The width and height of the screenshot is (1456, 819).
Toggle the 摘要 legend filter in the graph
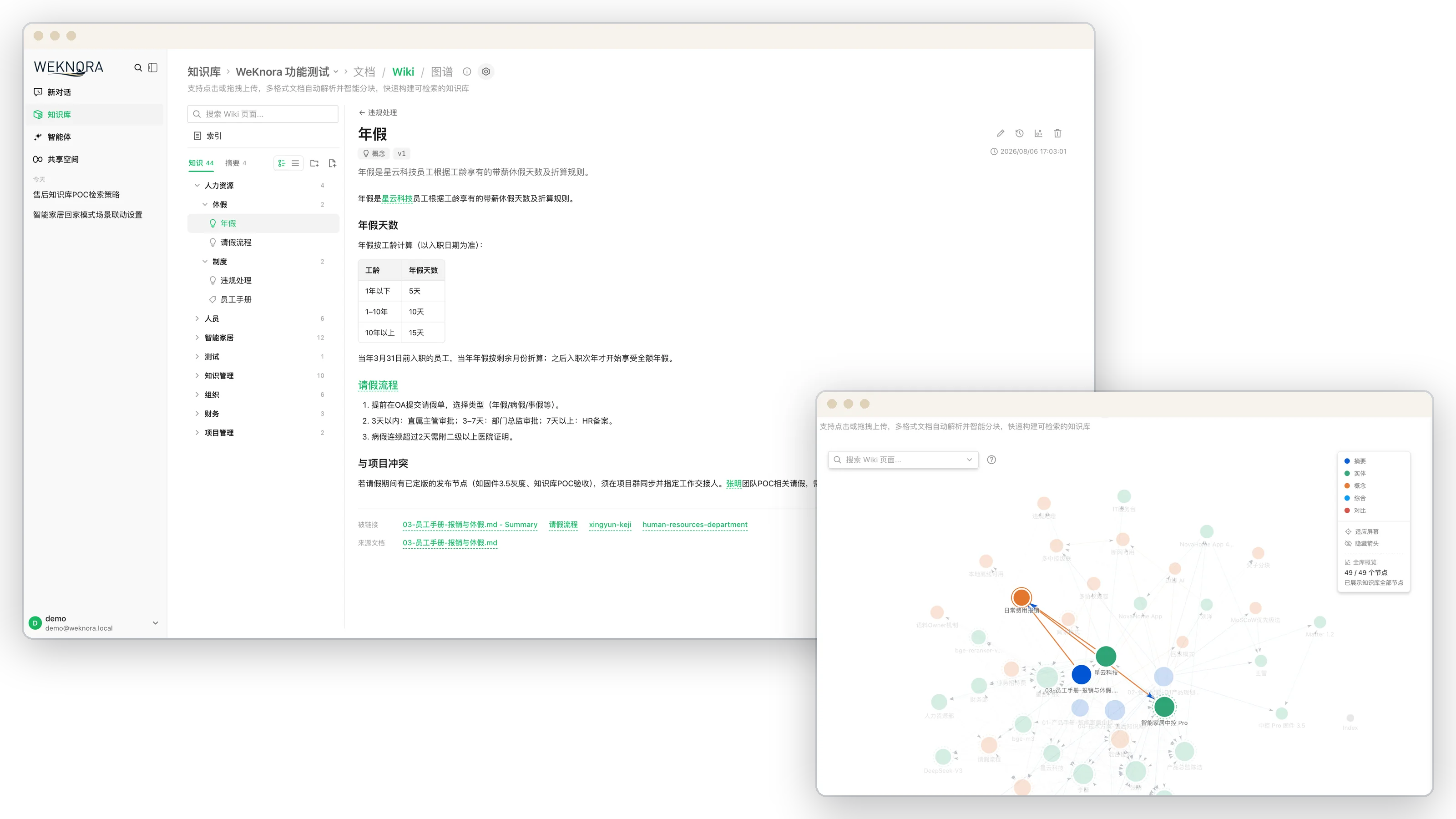pyautogui.click(x=1355, y=461)
